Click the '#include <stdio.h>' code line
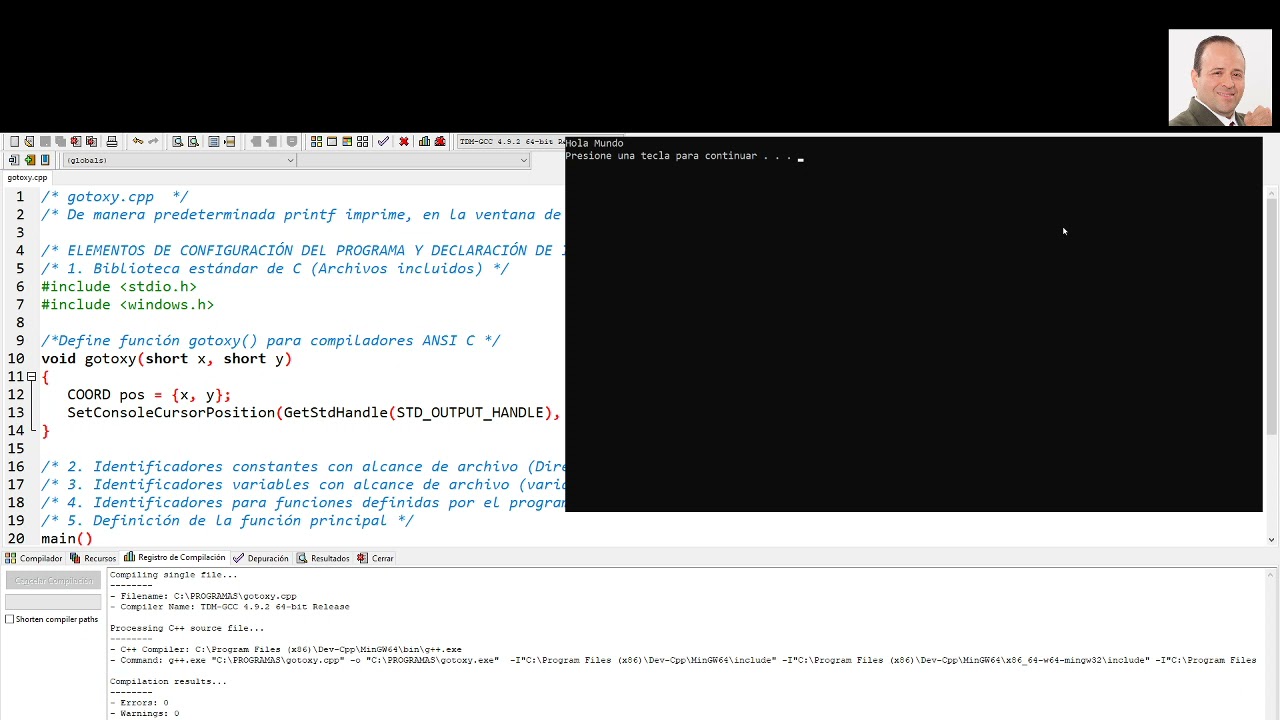Image resolution: width=1280 pixels, height=720 pixels. pos(119,287)
